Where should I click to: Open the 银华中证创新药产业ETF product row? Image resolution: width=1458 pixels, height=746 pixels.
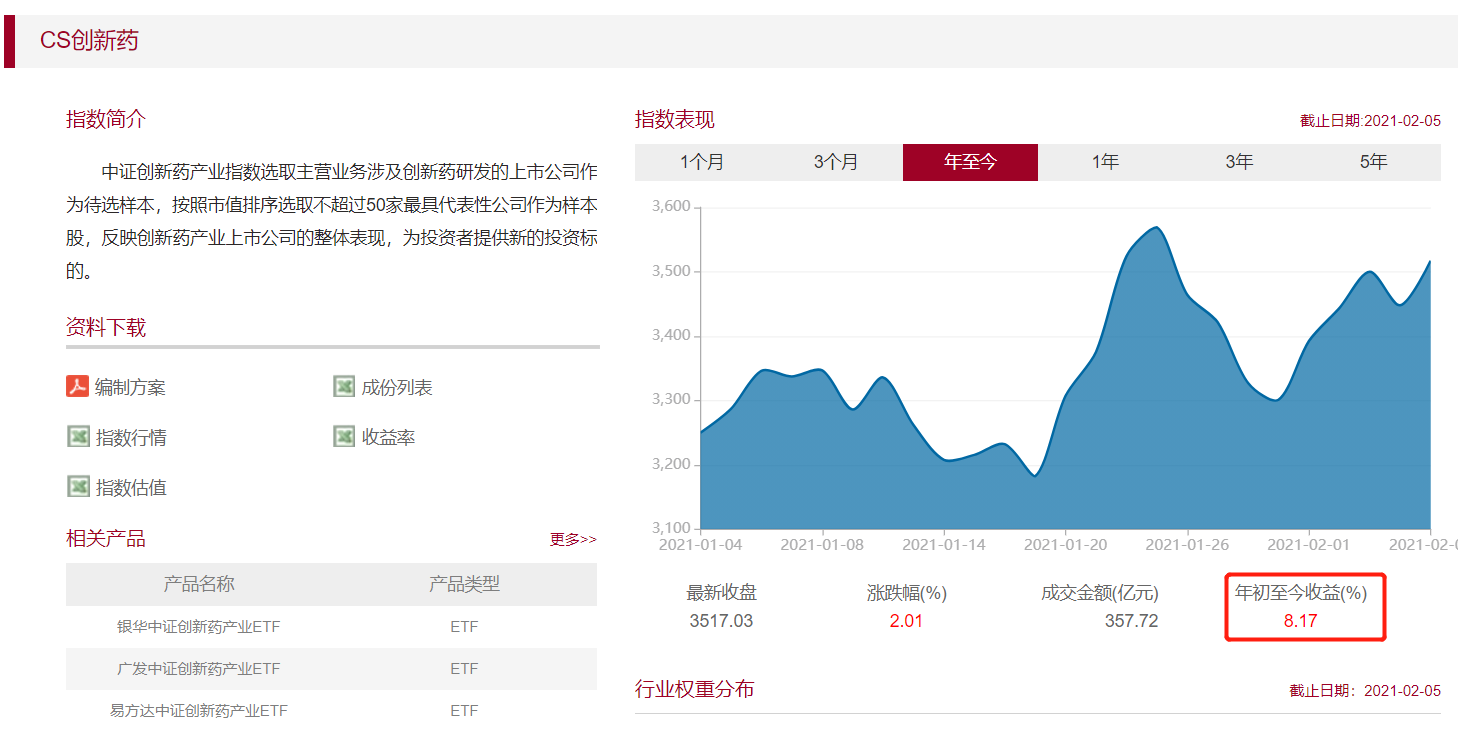[331, 627]
